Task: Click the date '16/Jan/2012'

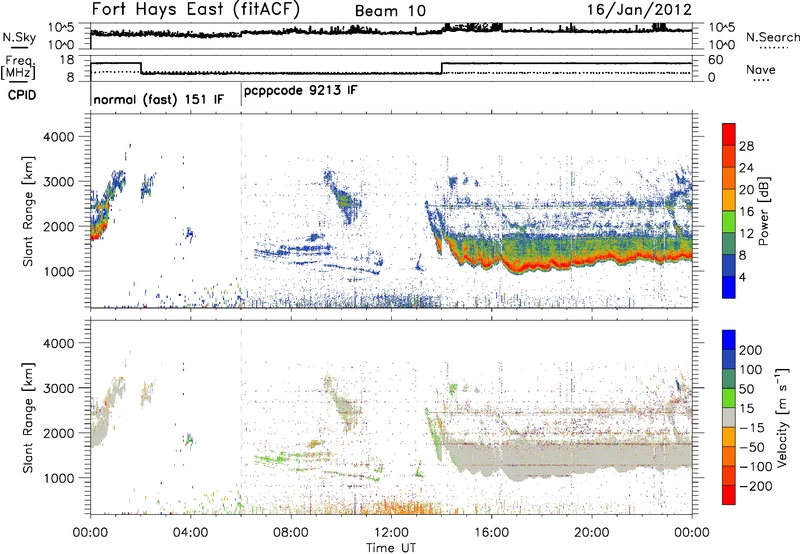Action: (x=639, y=10)
